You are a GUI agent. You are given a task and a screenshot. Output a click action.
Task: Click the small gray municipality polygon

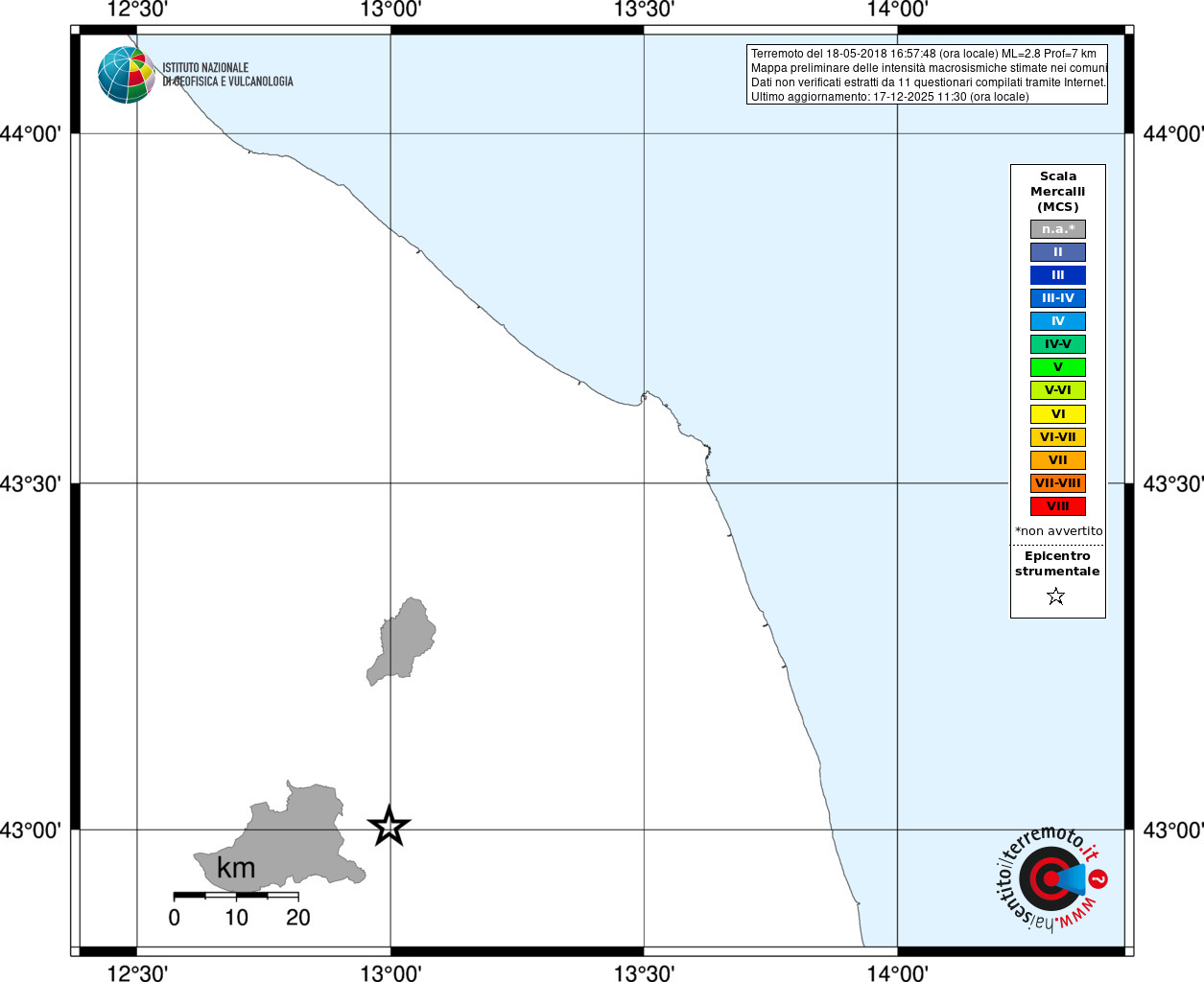403,641
